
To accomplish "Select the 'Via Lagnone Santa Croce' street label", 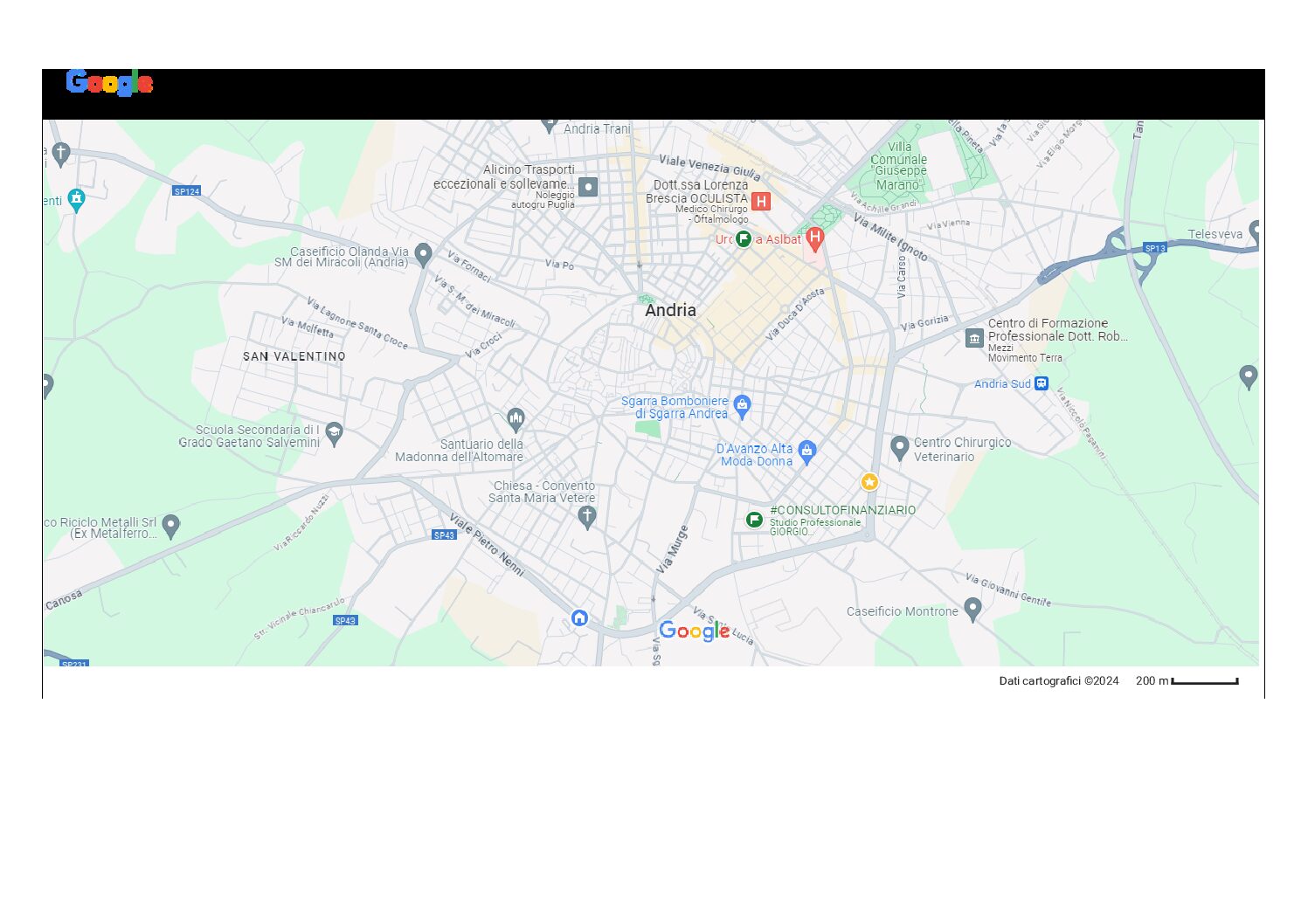I will [x=356, y=323].
